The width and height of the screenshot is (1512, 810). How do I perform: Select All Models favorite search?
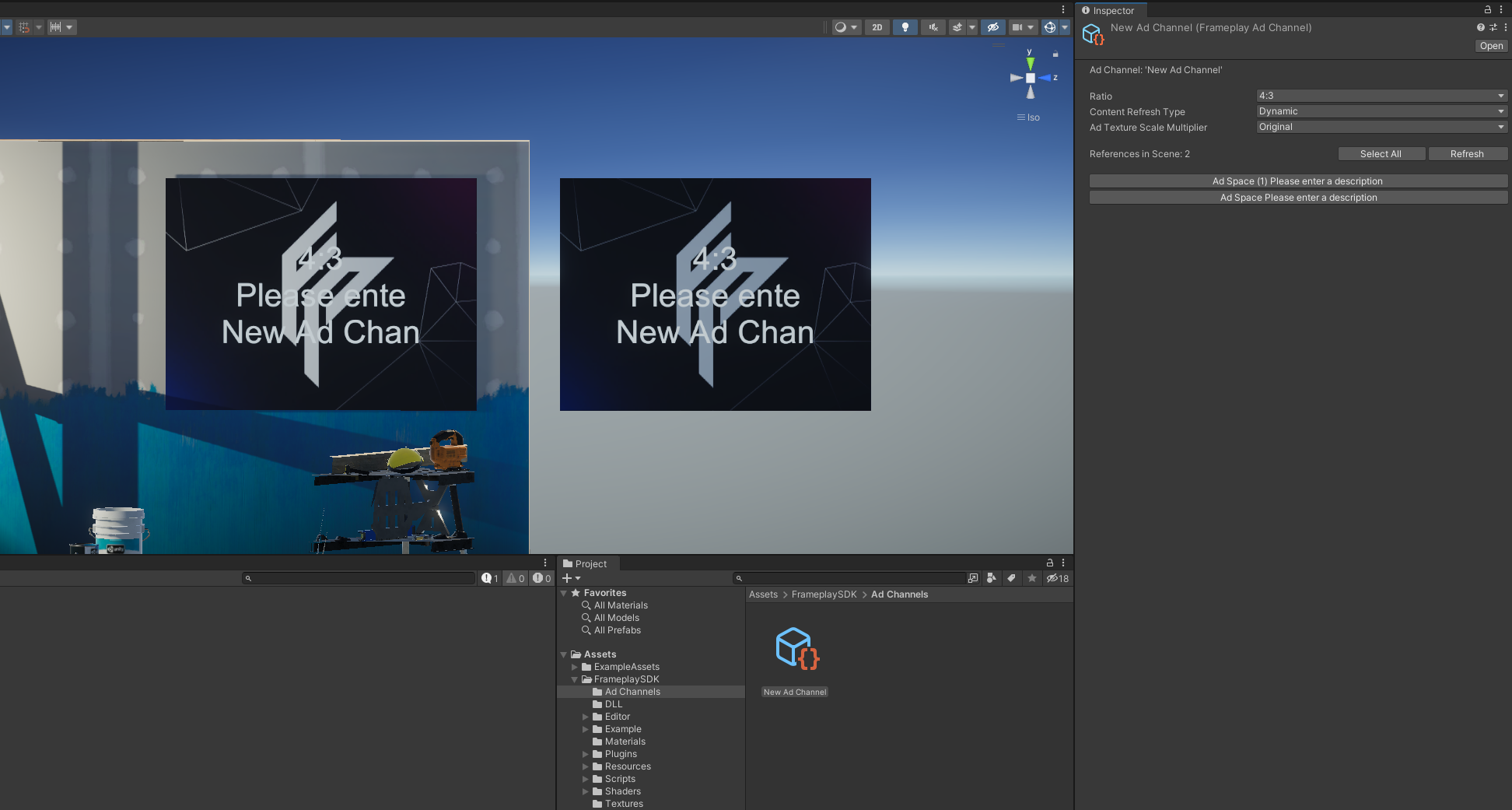[x=617, y=618]
